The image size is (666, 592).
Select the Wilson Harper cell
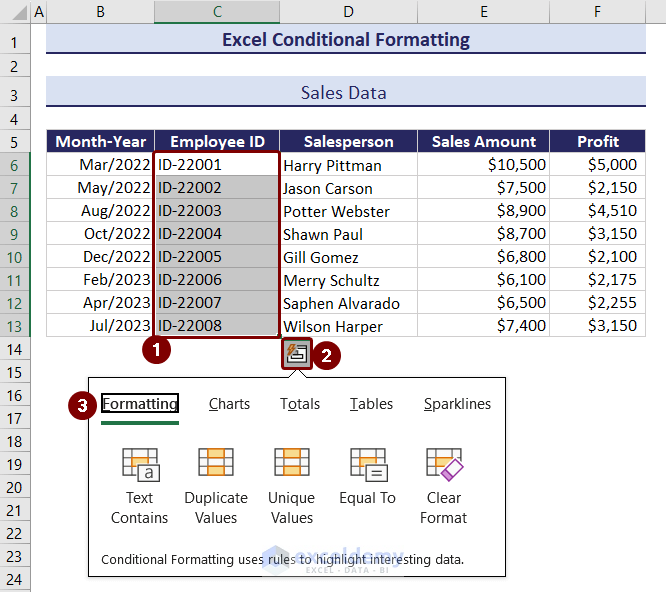[349, 325]
